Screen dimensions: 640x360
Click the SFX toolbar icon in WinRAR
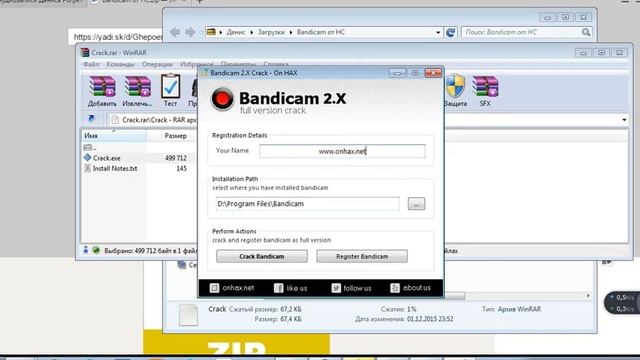tap(485, 91)
